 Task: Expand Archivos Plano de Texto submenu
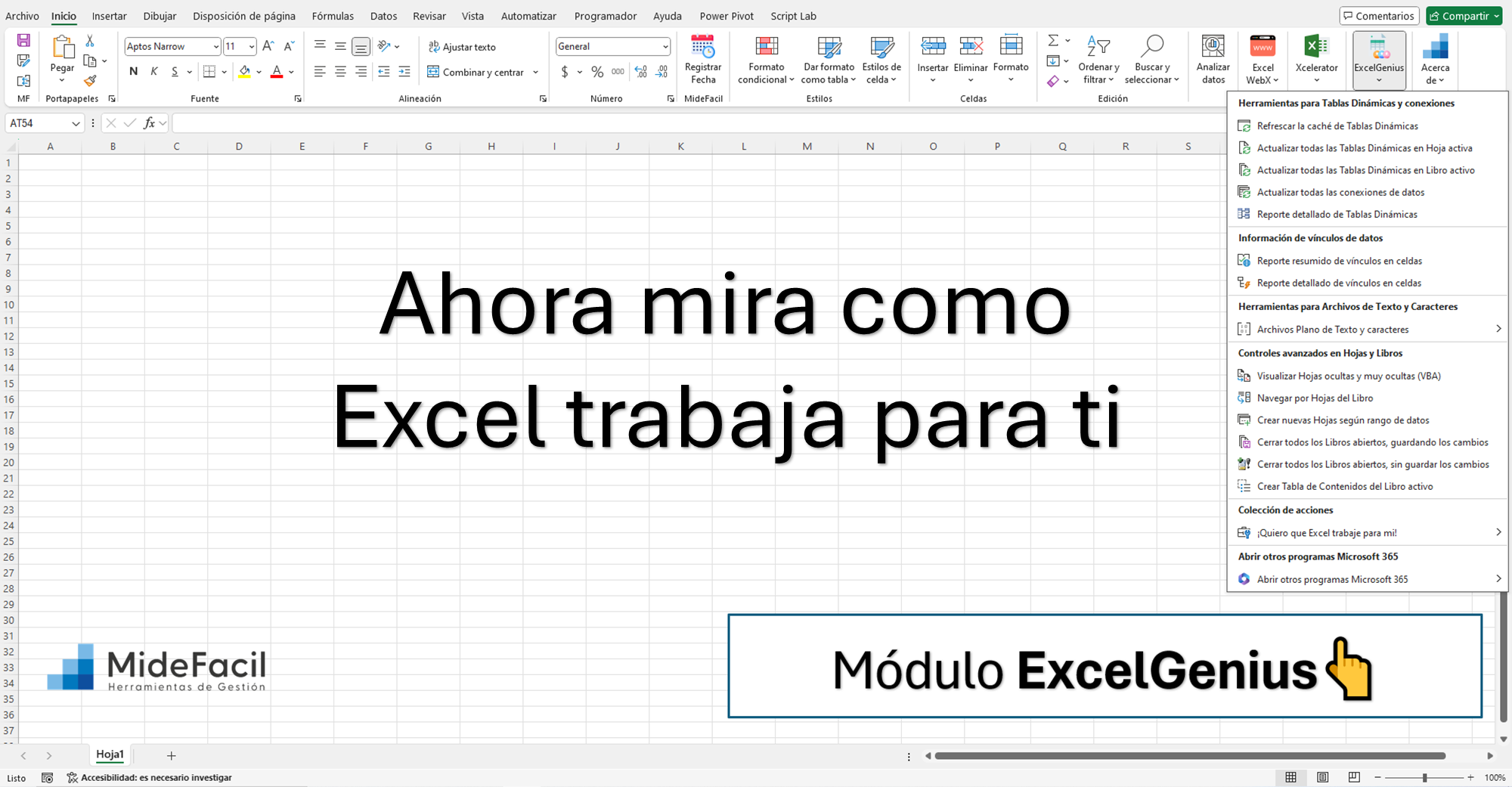pos(1367,329)
